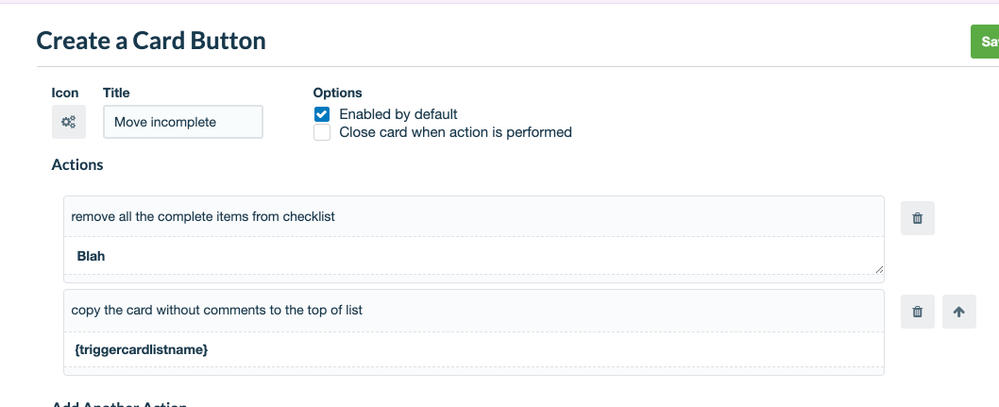
Task: Click the Title label above input
Action: click(116, 93)
